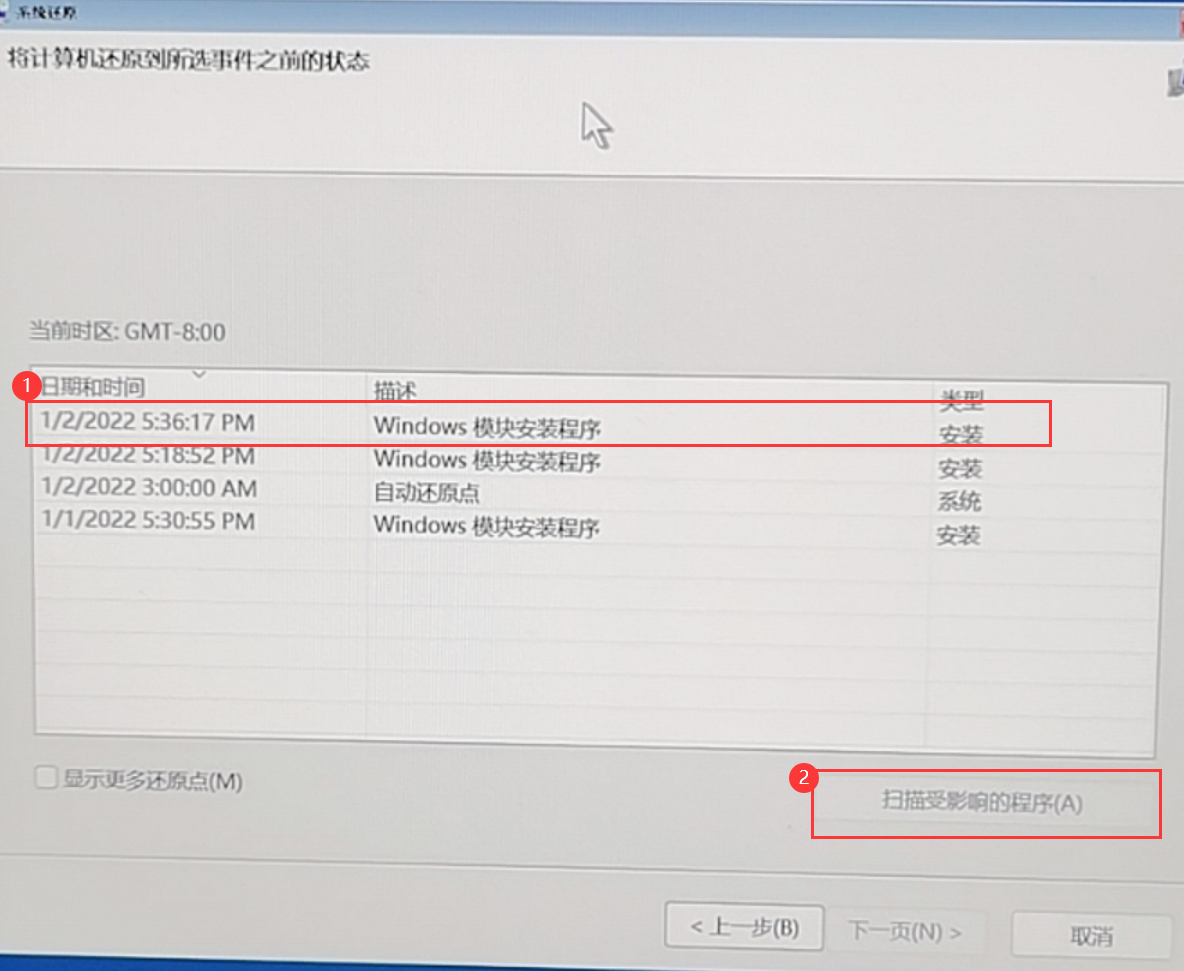The image size is (1184, 971).
Task: Click the 系统 type cell
Action: tap(959, 501)
